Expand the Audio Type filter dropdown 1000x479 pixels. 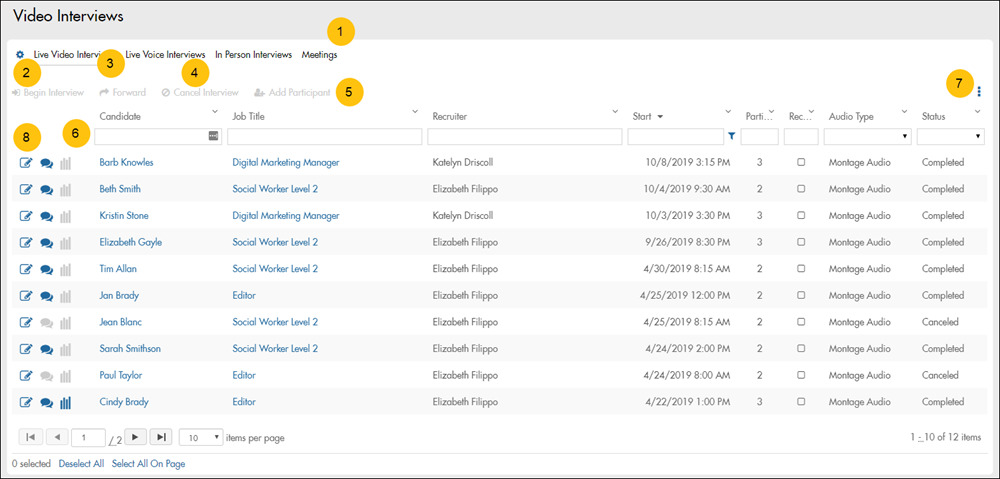(x=867, y=136)
